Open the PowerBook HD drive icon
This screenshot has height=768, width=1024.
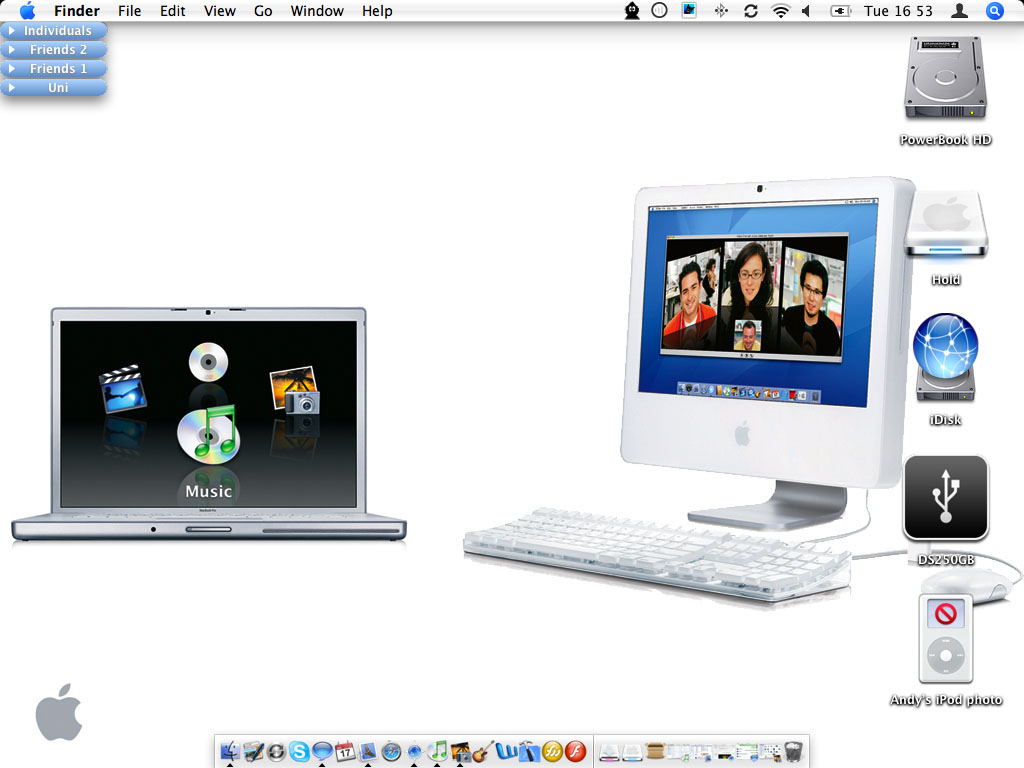click(x=945, y=77)
